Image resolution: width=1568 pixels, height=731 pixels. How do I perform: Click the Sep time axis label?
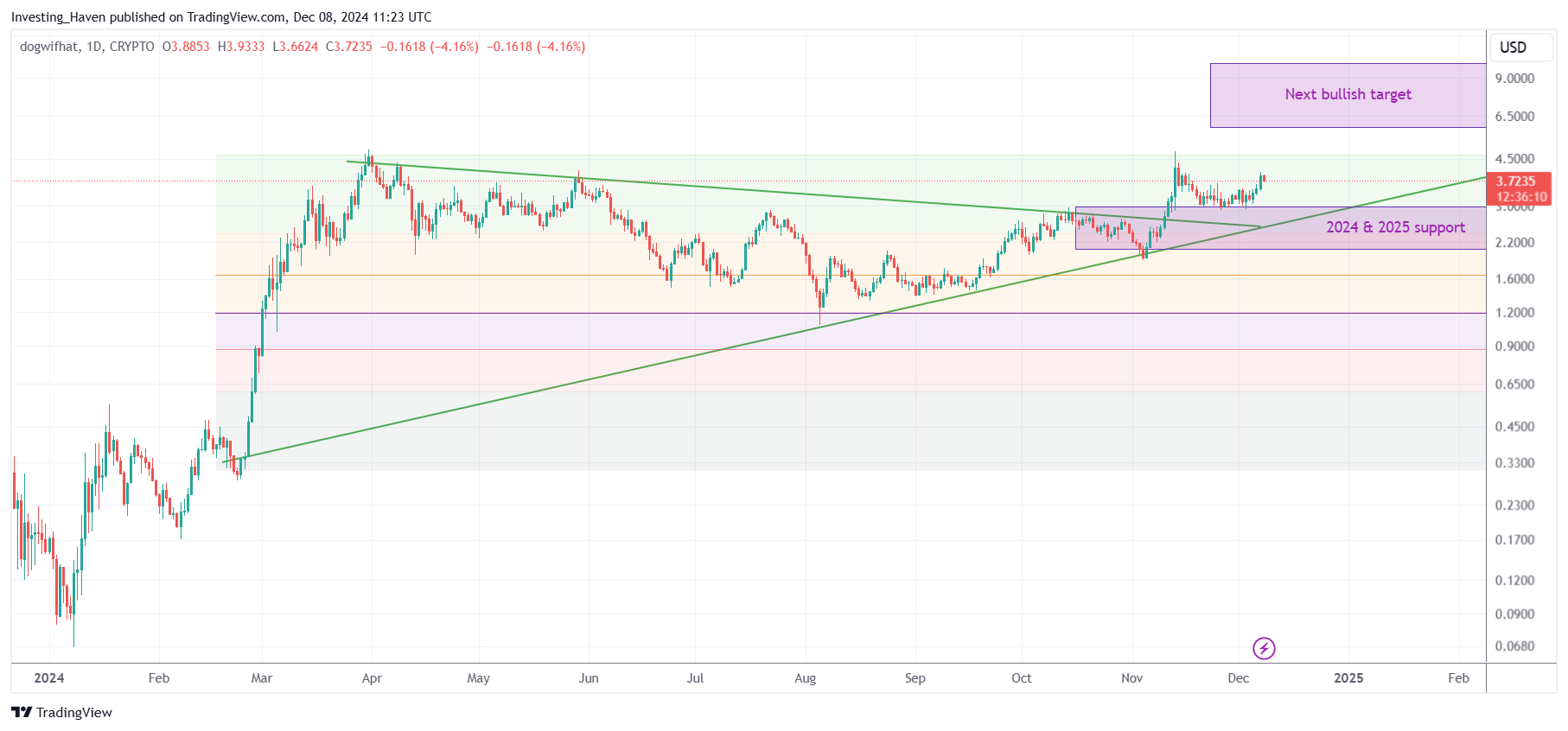[915, 678]
